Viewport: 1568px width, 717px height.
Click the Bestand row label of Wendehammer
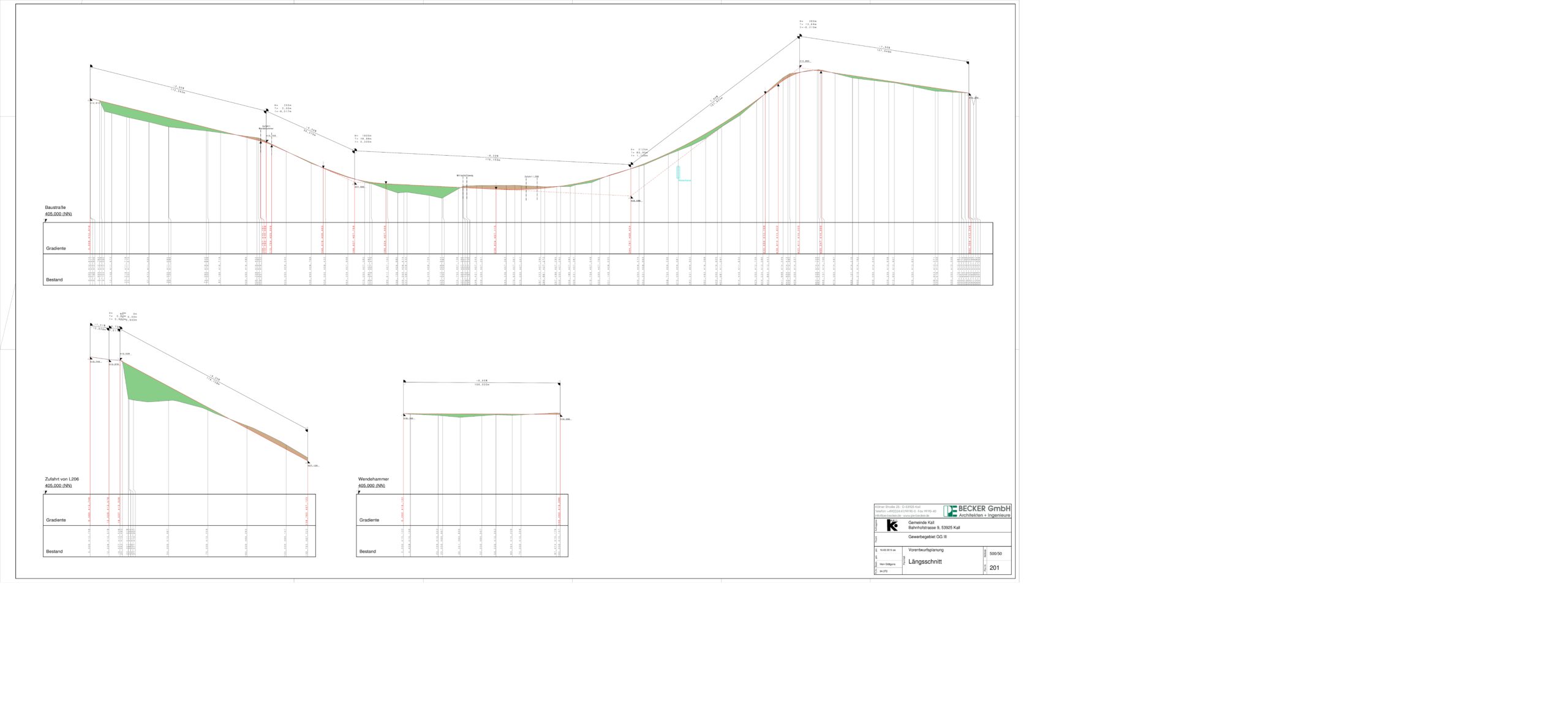367,552
